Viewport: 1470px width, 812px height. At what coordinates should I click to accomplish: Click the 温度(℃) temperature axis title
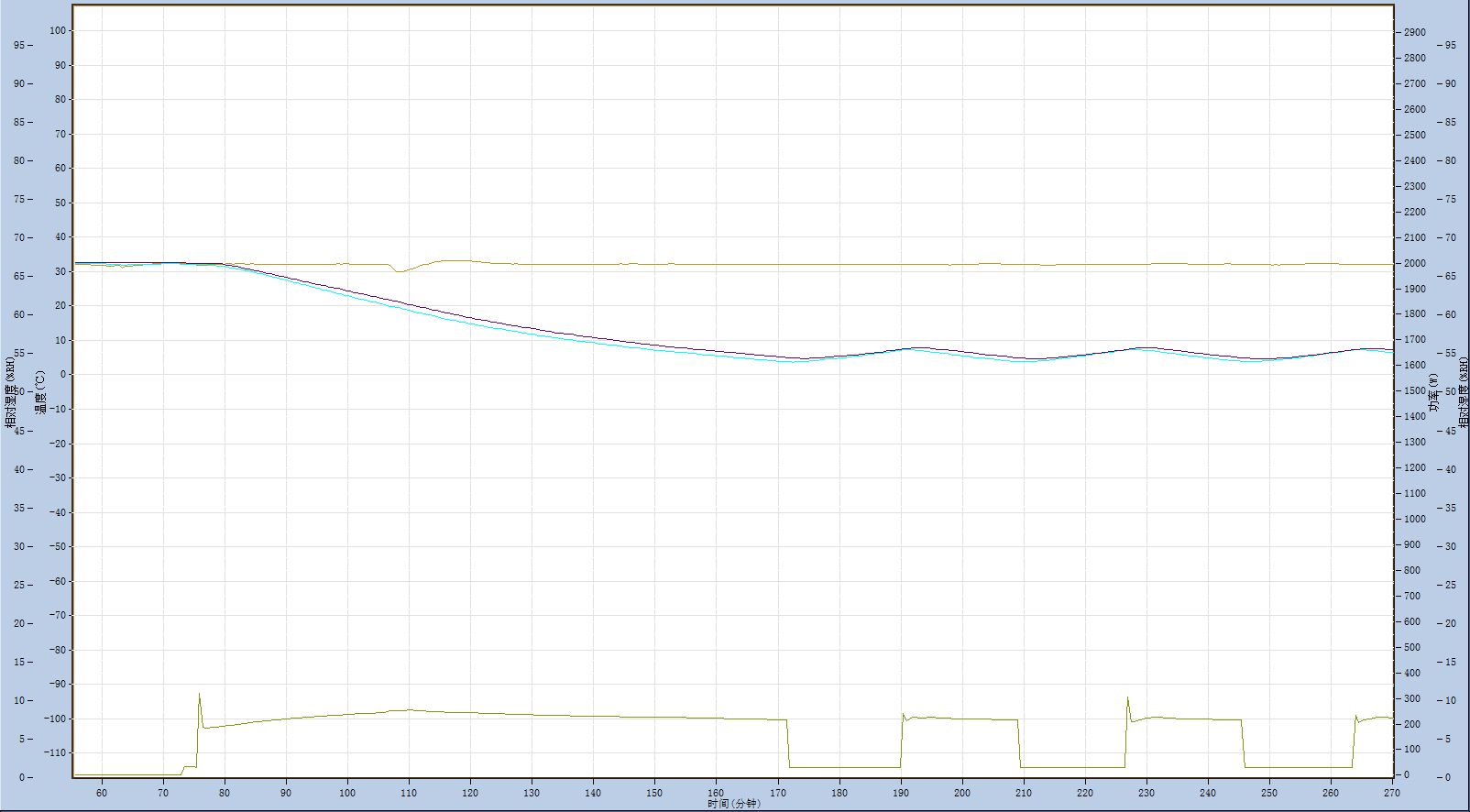[x=40, y=392]
